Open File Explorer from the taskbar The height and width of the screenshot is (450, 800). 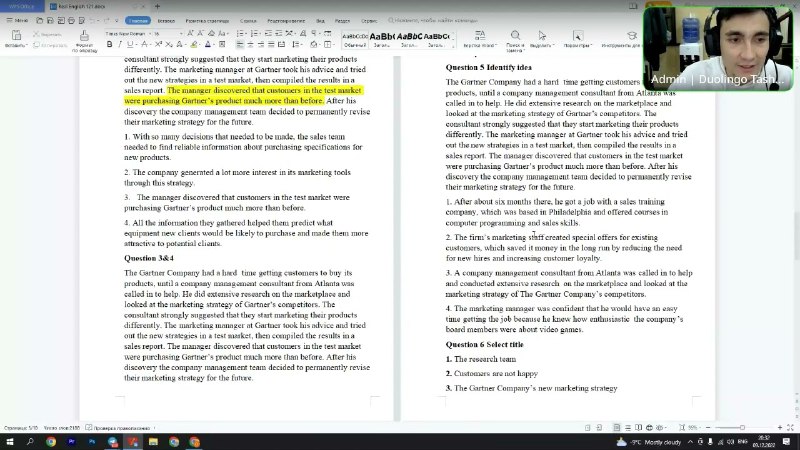(153, 442)
